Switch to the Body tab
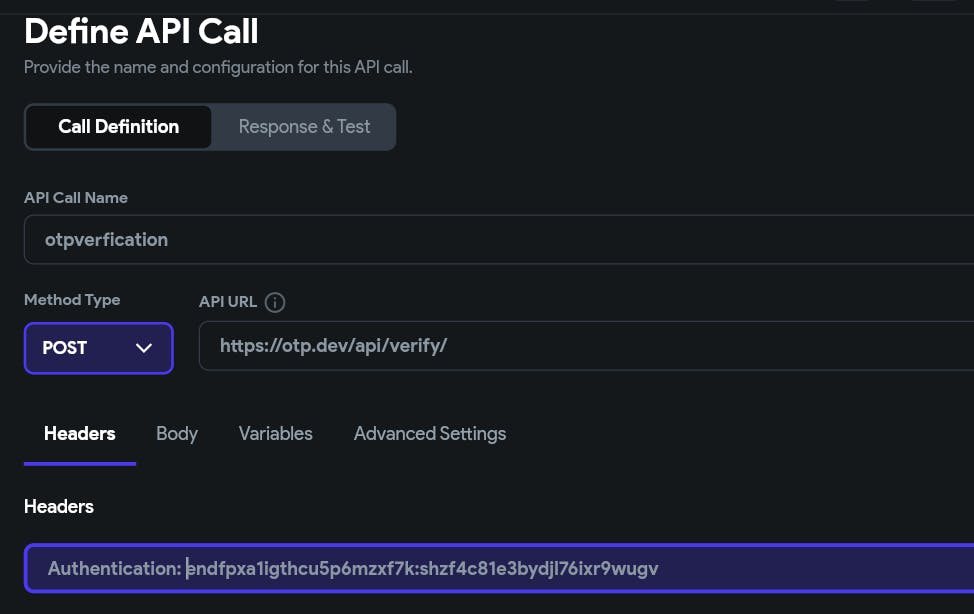 177,433
